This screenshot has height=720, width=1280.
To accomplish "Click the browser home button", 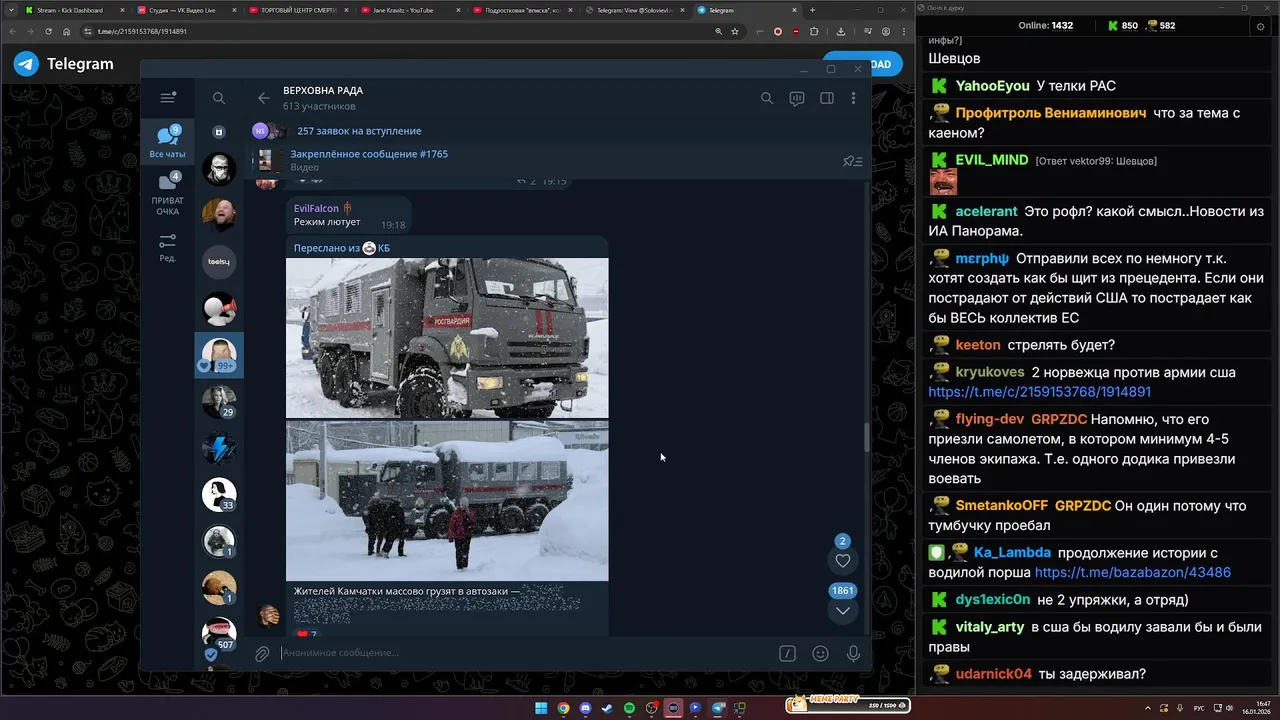I will (67, 31).
